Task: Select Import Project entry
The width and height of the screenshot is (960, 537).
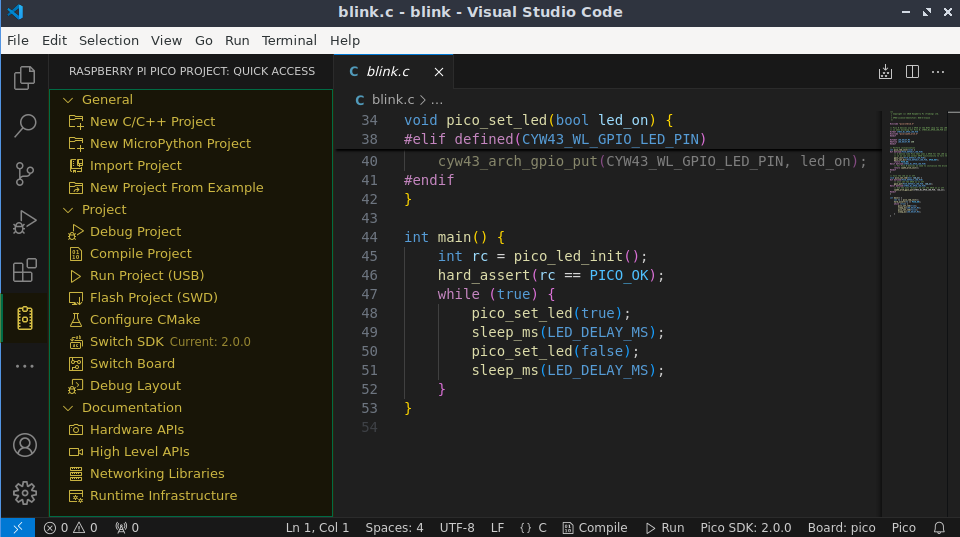Action: [191, 166]
